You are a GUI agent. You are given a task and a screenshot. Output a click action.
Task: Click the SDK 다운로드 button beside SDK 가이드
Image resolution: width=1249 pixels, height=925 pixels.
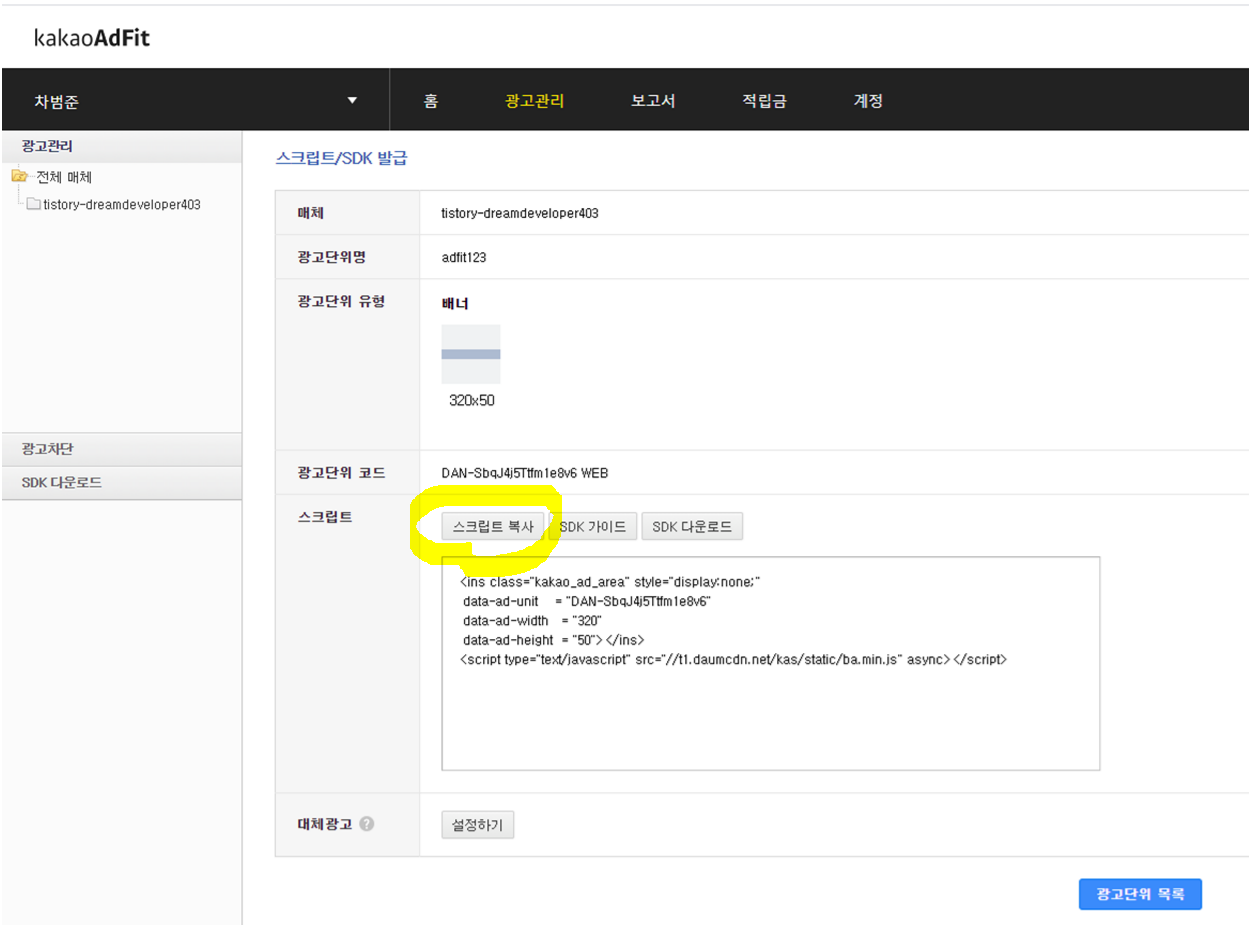(692, 526)
